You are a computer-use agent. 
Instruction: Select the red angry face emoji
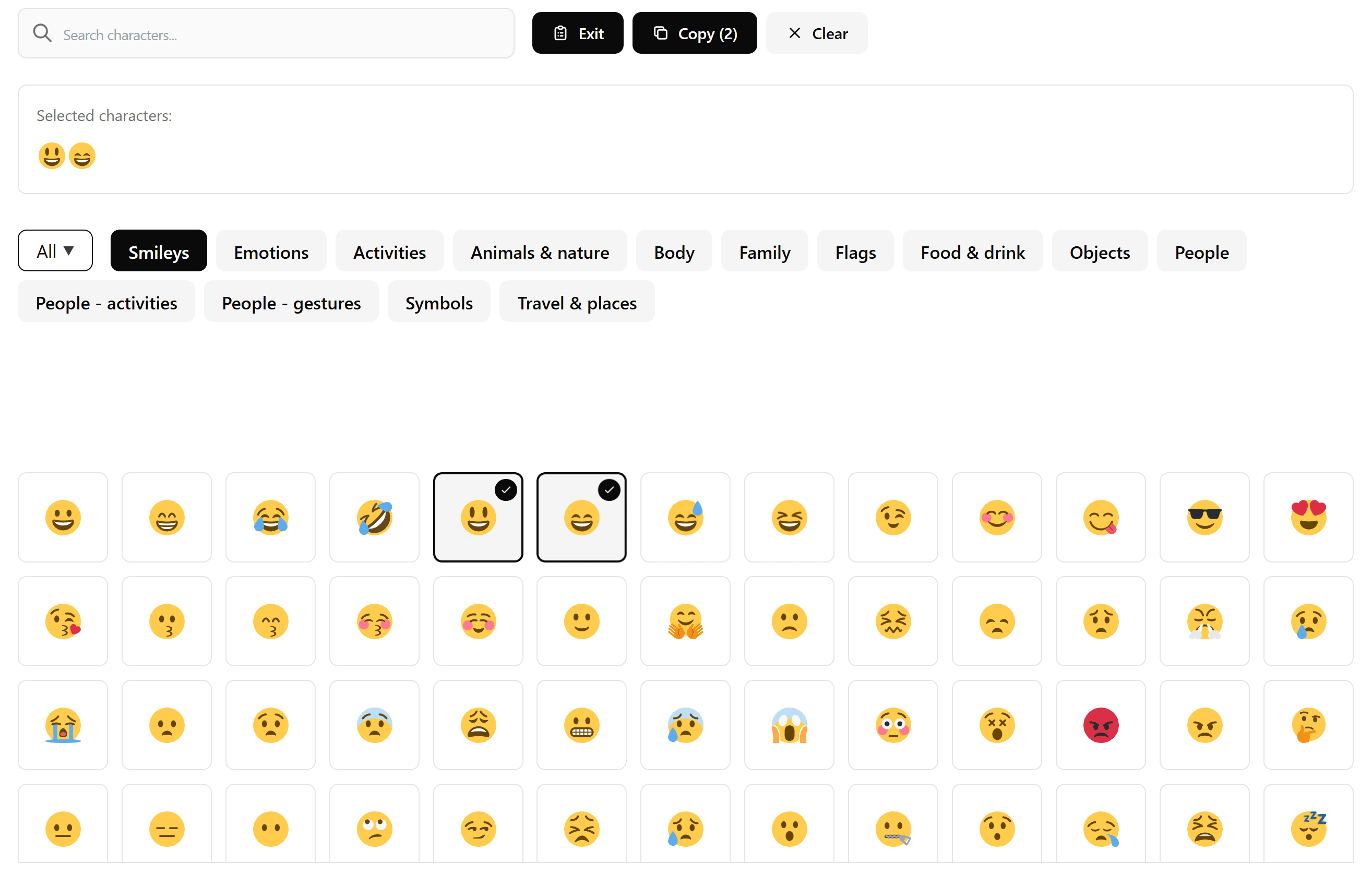click(1101, 725)
